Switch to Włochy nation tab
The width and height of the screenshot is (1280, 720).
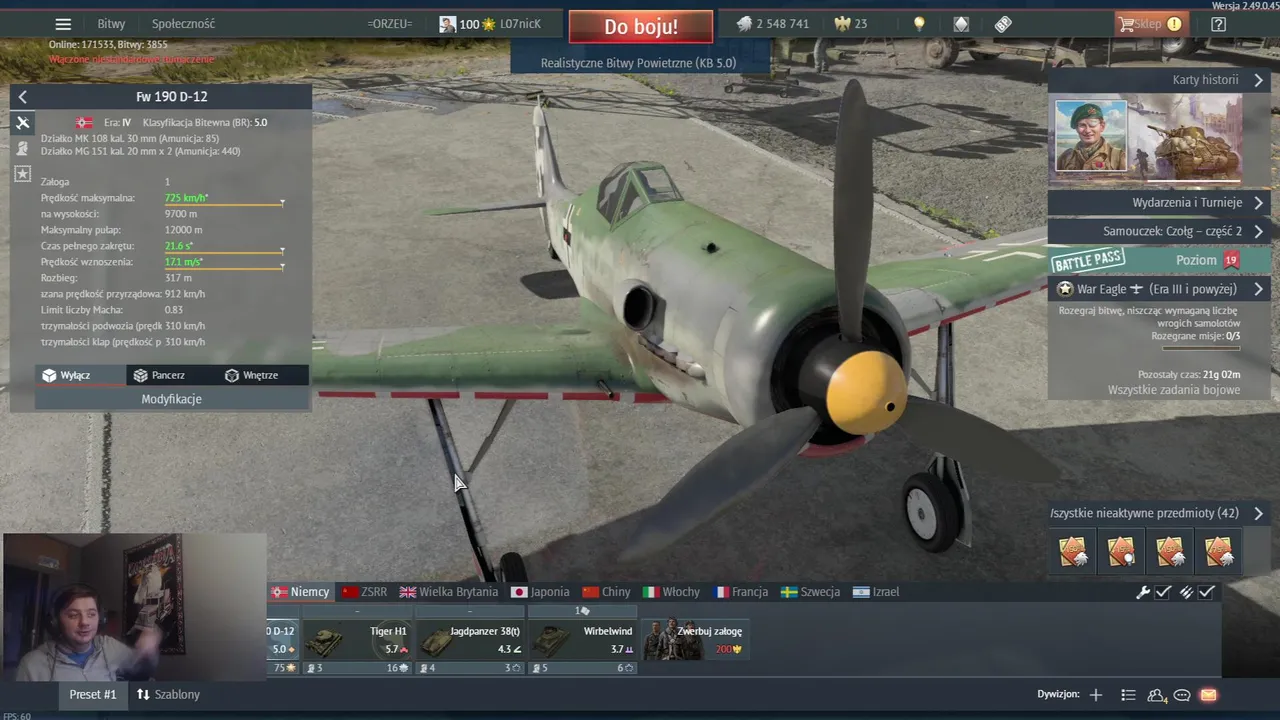tap(672, 592)
